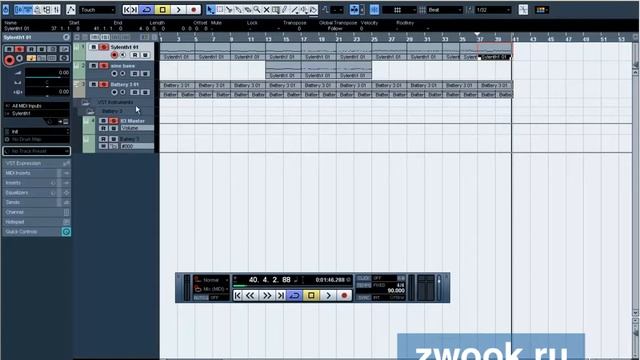Image resolution: width=640 pixels, height=360 pixels.
Task: Expand the MIDI Inserts inspector tab
Action: coord(37,173)
